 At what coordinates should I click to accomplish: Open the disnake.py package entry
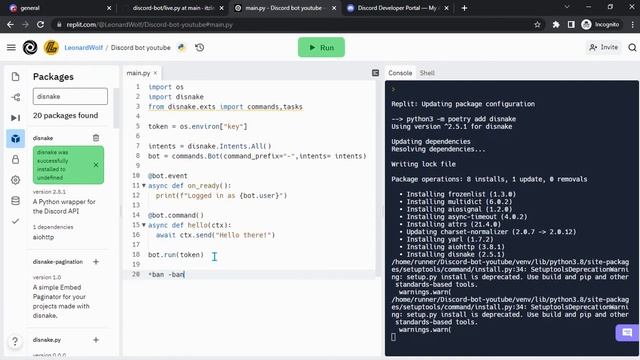click(47, 340)
